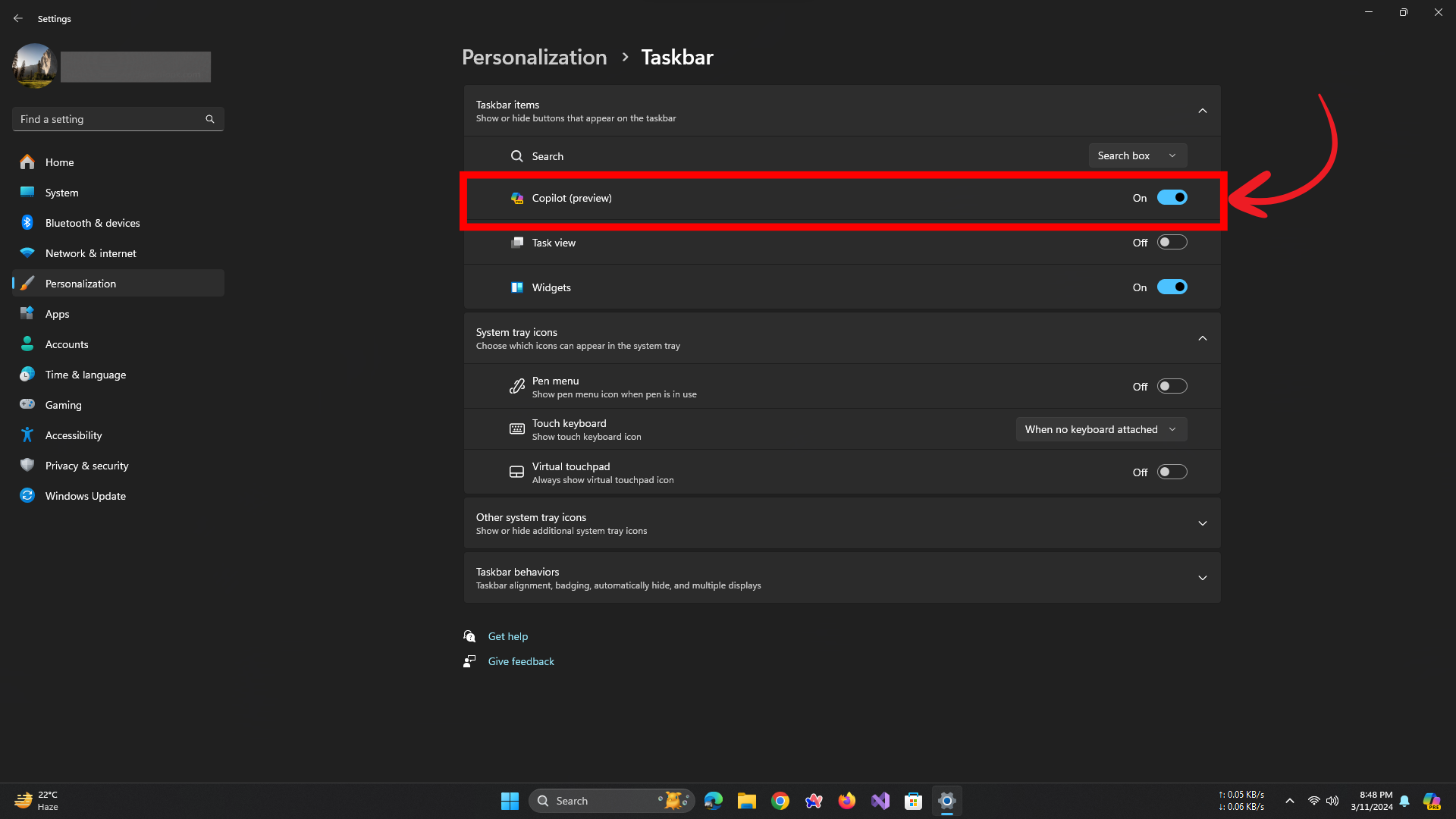Open Touch keyboard 'When no keyboard attached' dropdown
The image size is (1456, 819).
[1101, 429]
